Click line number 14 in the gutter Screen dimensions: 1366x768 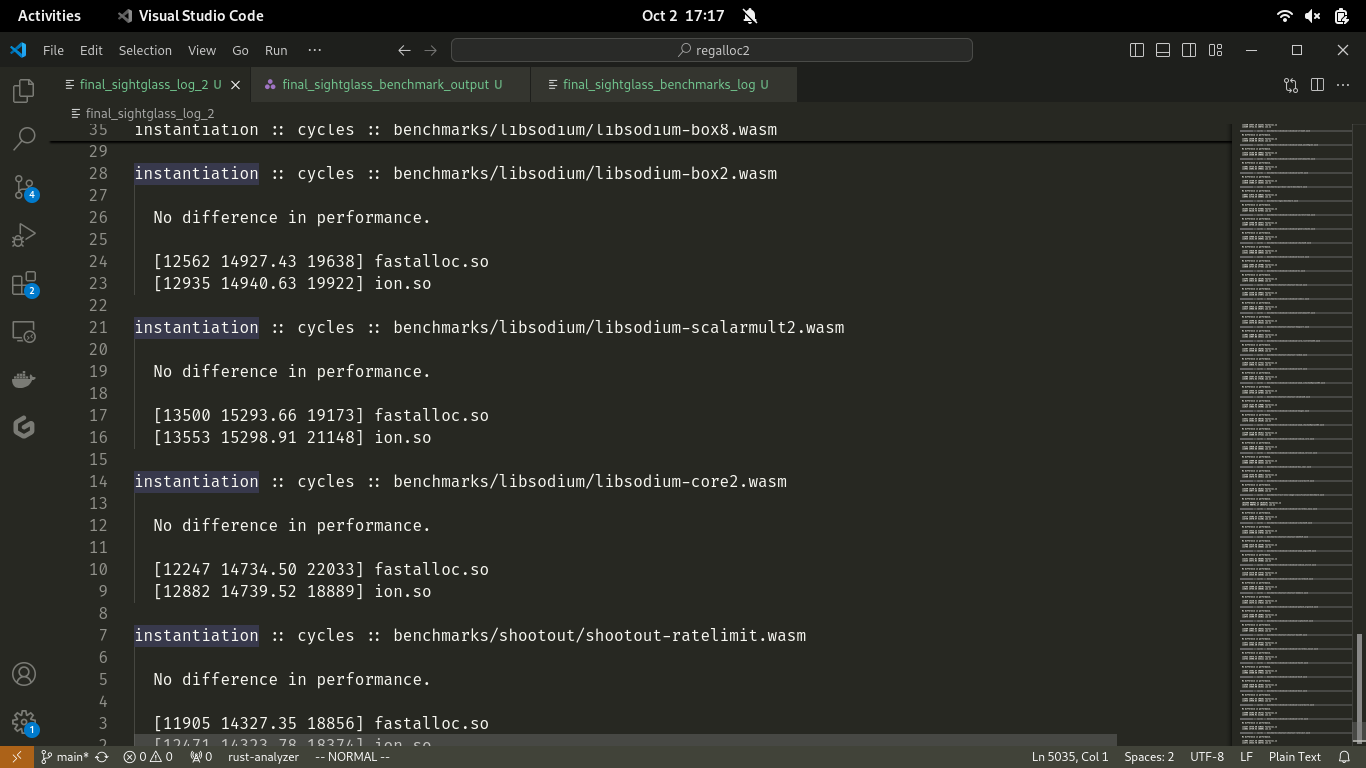(98, 481)
